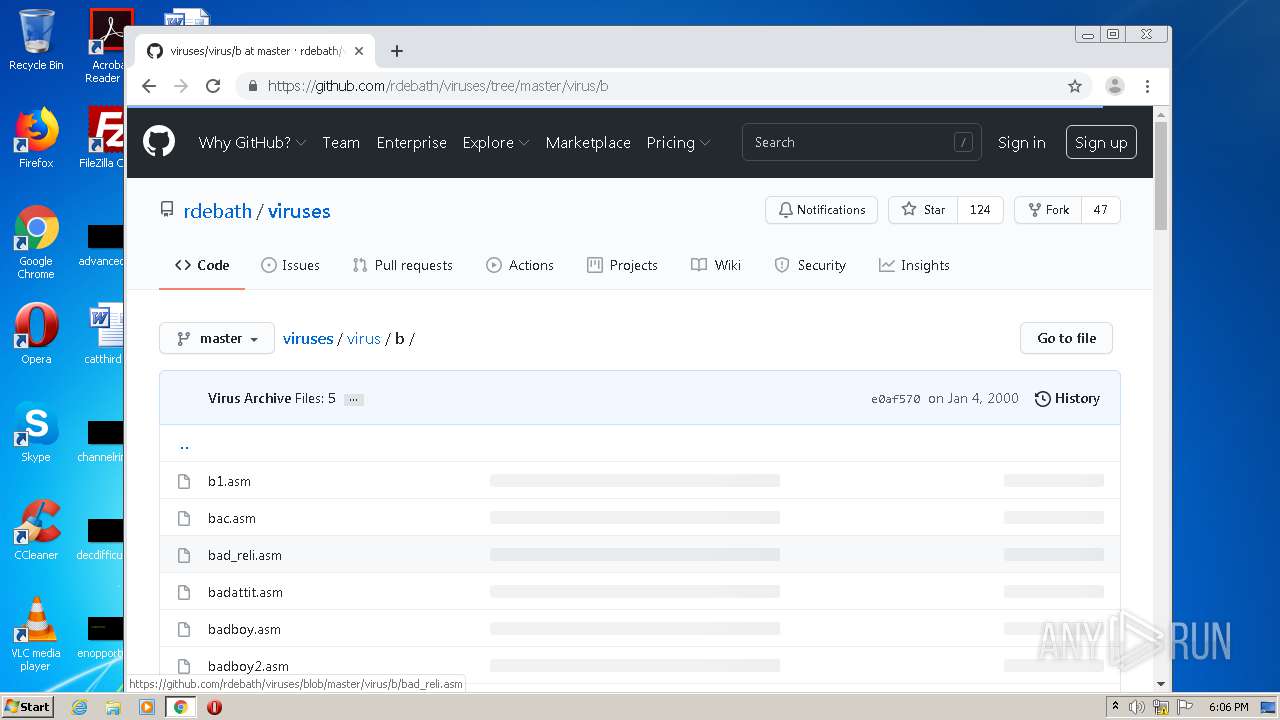Open Google Chrome desktop shortcut
Viewport: 1280px width, 720px height.
click(36, 242)
